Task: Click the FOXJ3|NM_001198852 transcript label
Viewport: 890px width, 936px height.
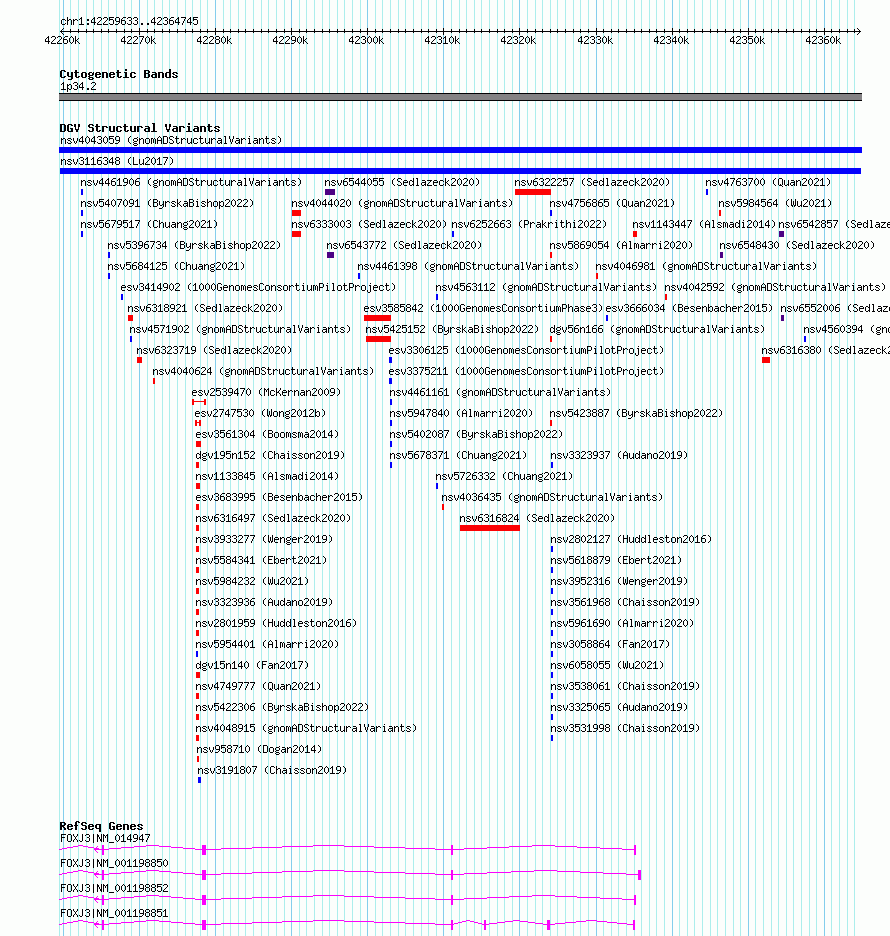Action: [114, 888]
